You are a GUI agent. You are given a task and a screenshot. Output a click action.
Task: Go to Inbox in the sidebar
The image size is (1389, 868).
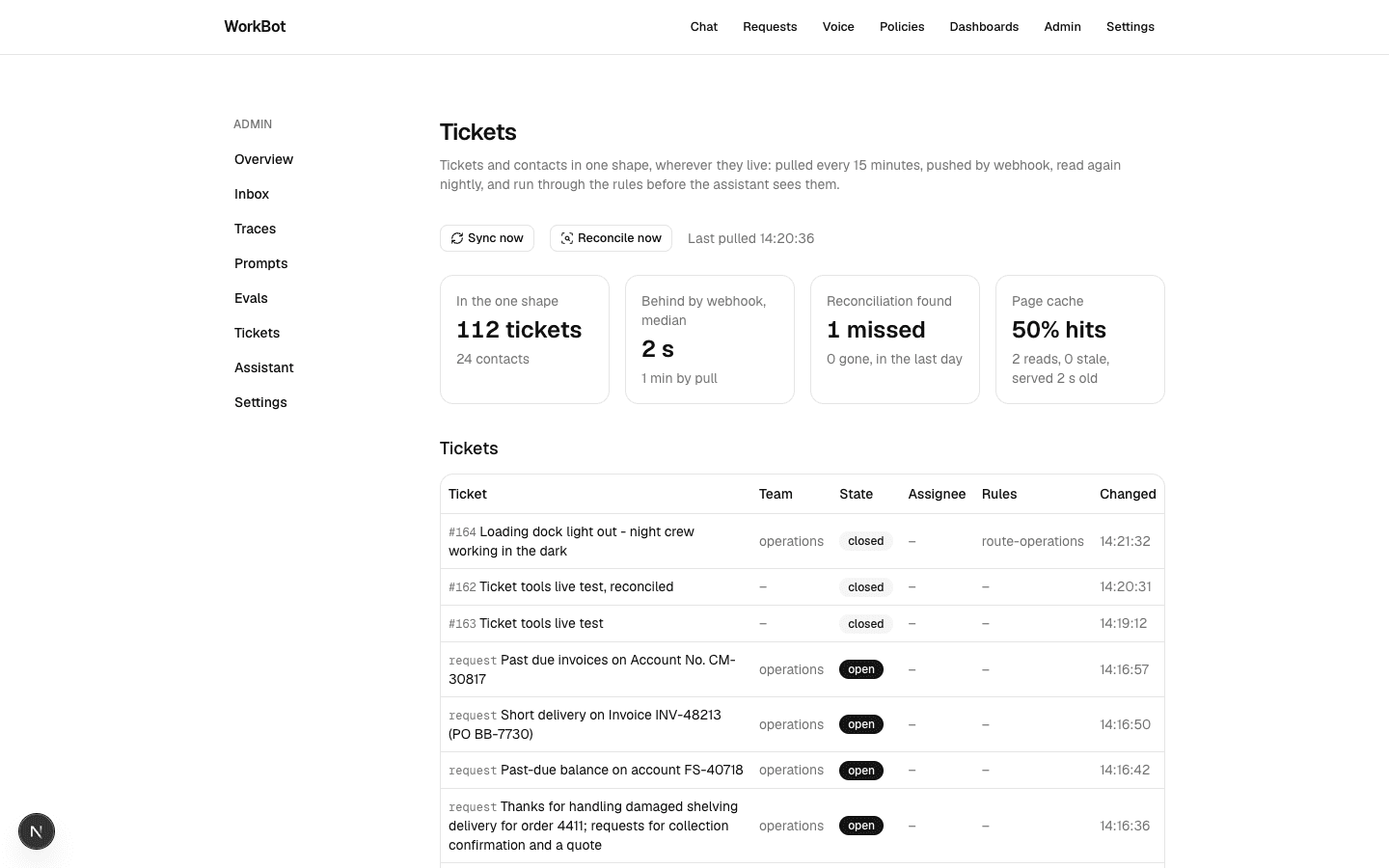click(252, 194)
